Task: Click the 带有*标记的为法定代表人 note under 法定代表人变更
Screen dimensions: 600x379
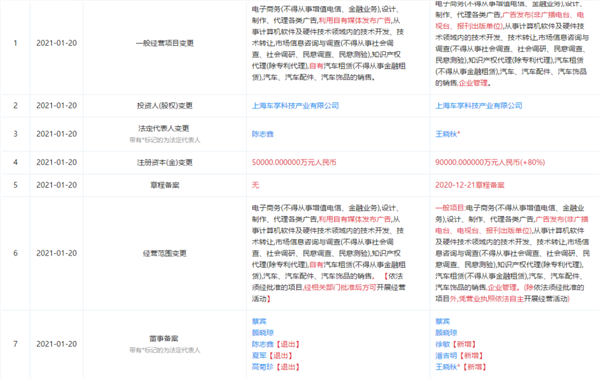Action: click(165, 140)
